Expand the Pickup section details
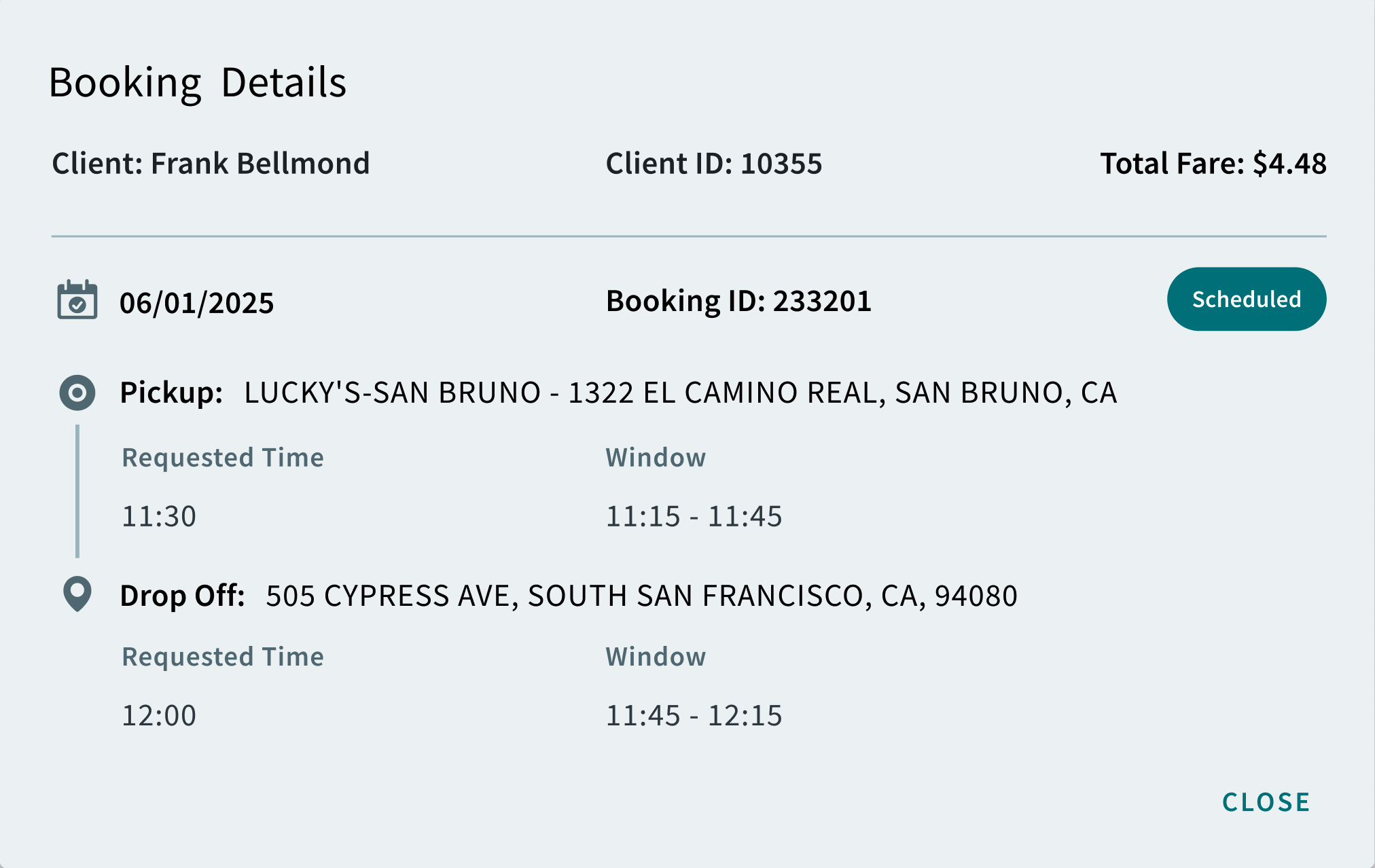 [171, 392]
